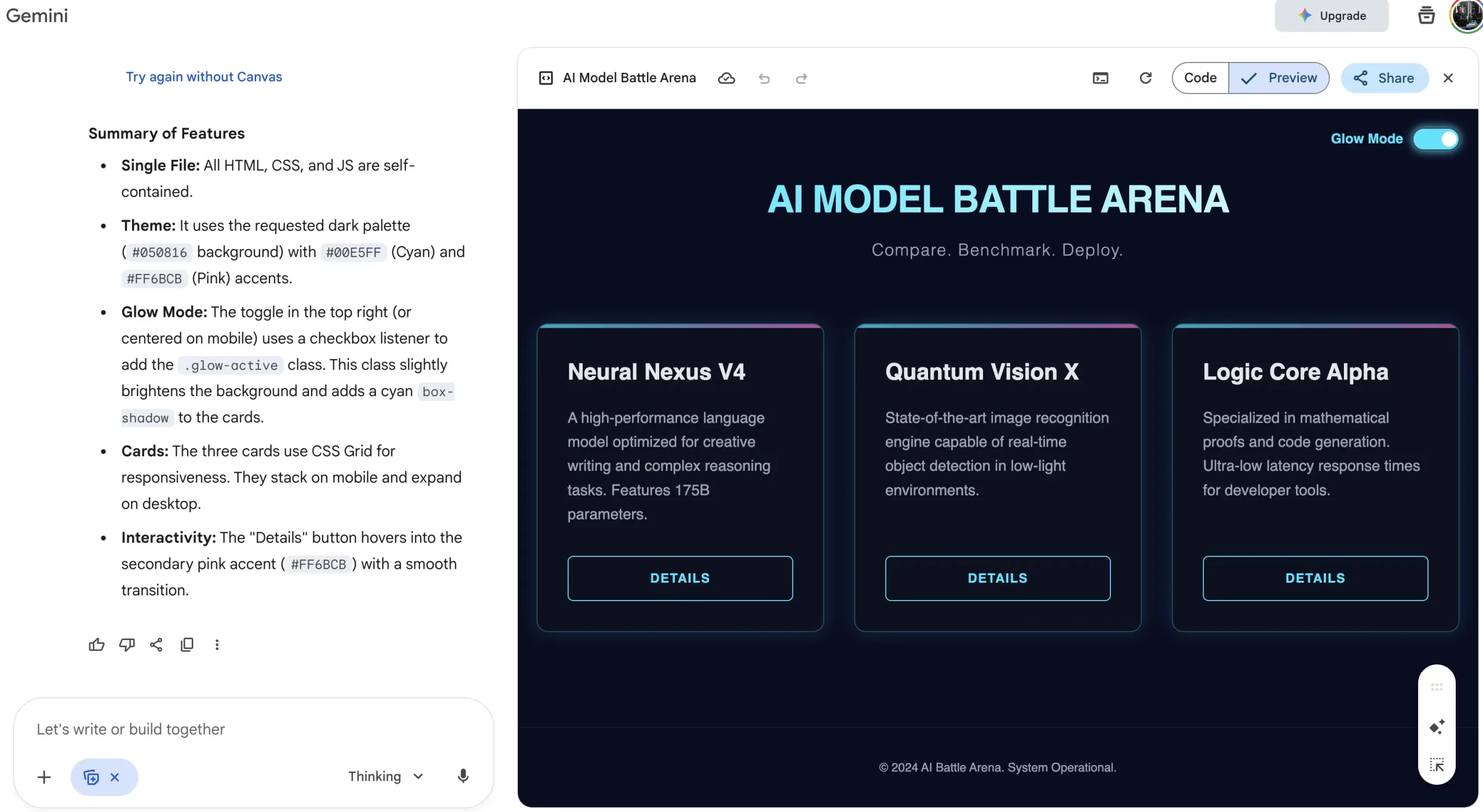Click plus button to add attachments

click(44, 777)
